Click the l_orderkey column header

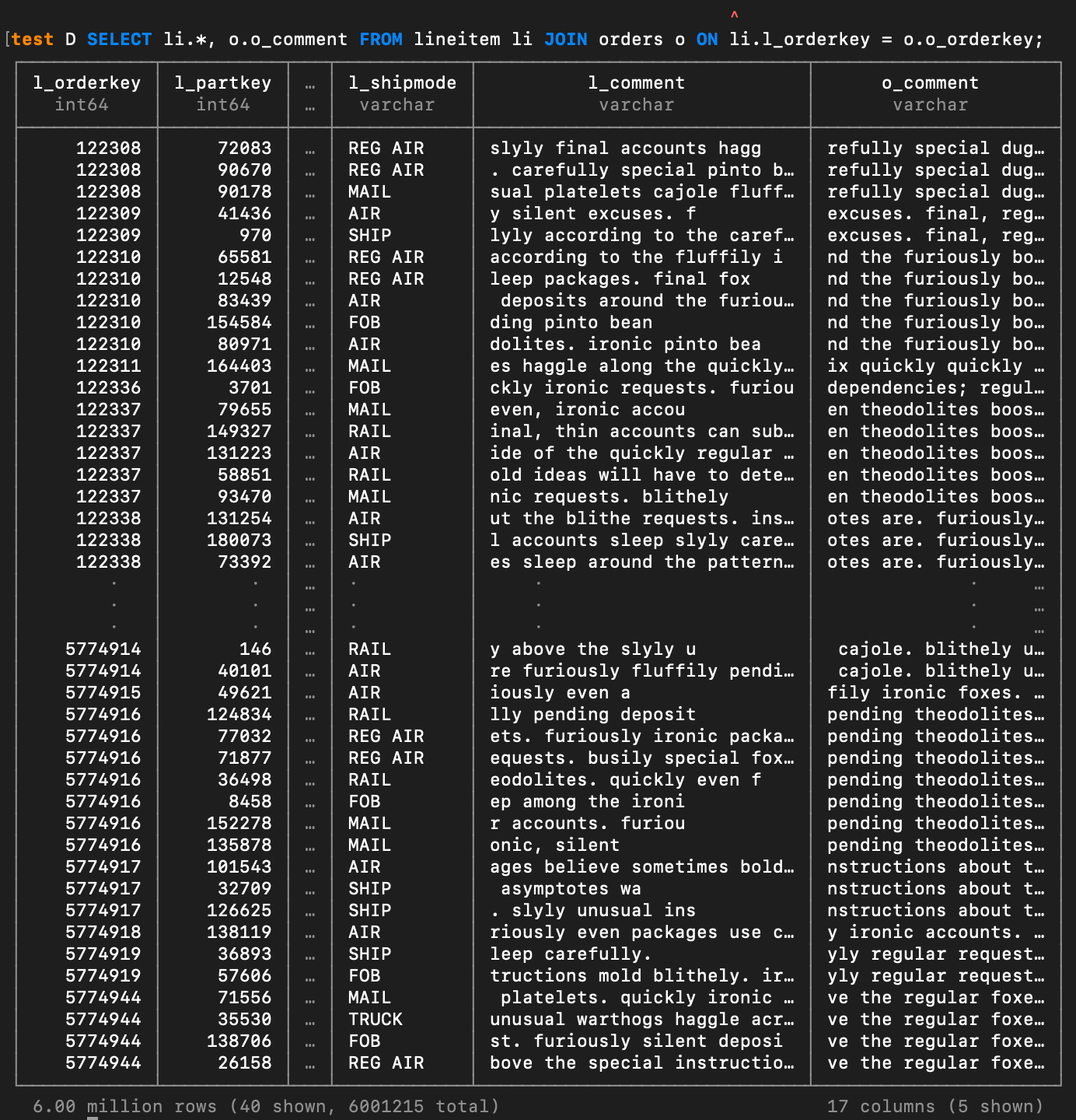point(87,83)
